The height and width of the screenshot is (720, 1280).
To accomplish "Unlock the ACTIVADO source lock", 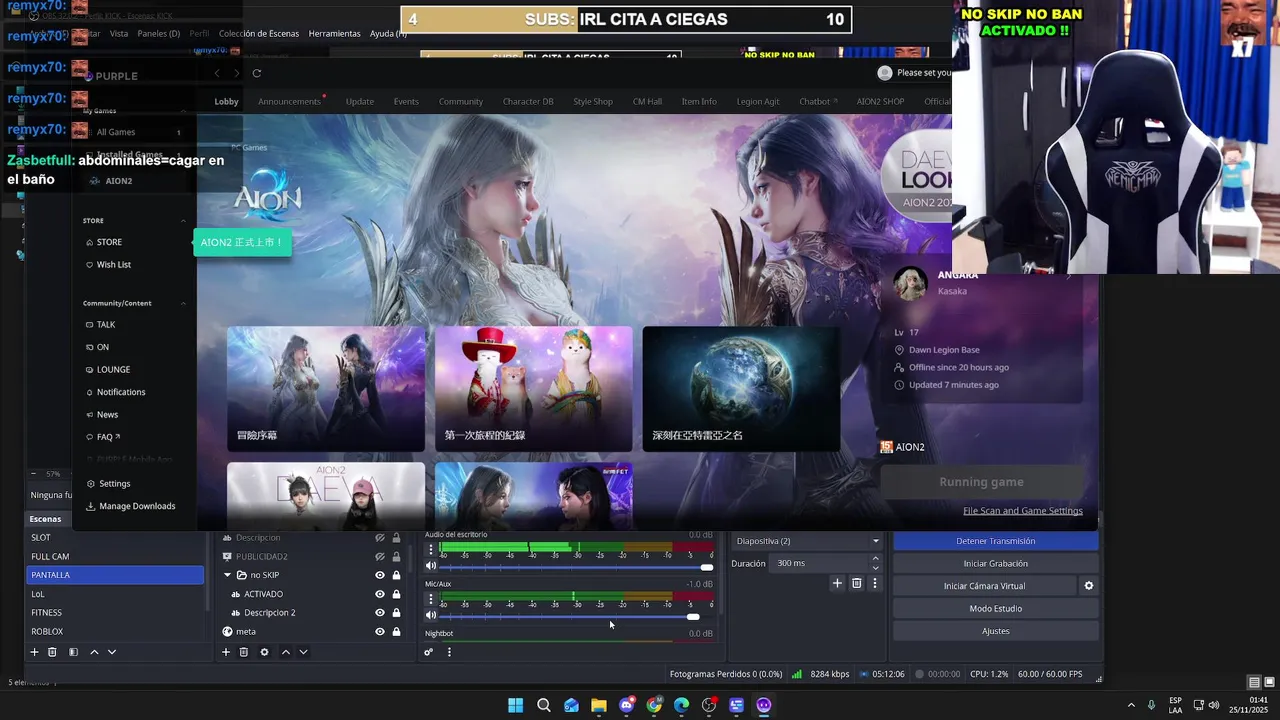I will pyautogui.click(x=396, y=594).
